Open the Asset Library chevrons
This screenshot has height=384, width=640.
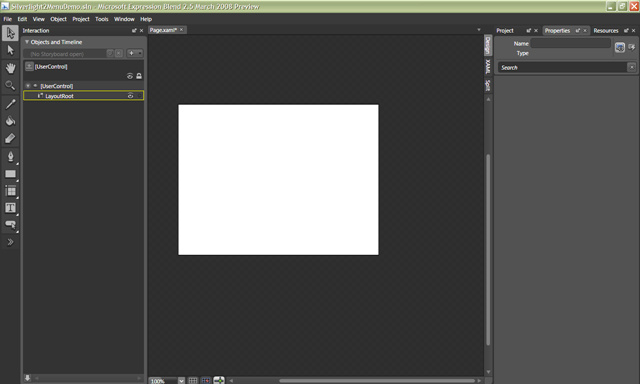pyautogui.click(x=10, y=242)
